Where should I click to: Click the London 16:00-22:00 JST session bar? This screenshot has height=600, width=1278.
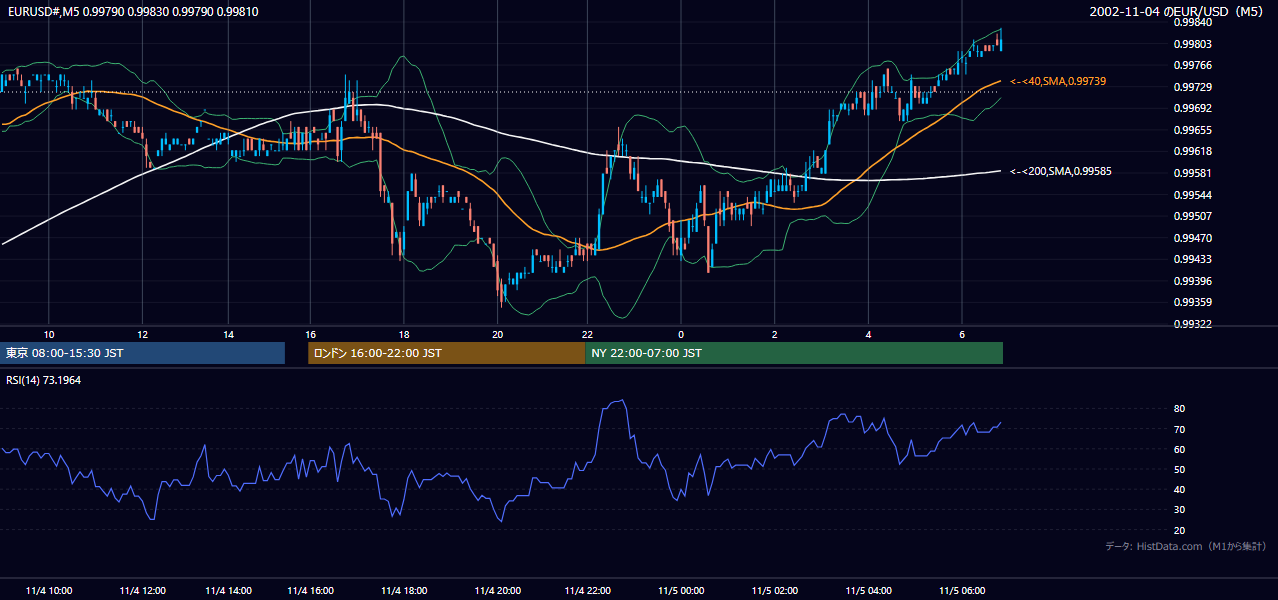click(446, 353)
